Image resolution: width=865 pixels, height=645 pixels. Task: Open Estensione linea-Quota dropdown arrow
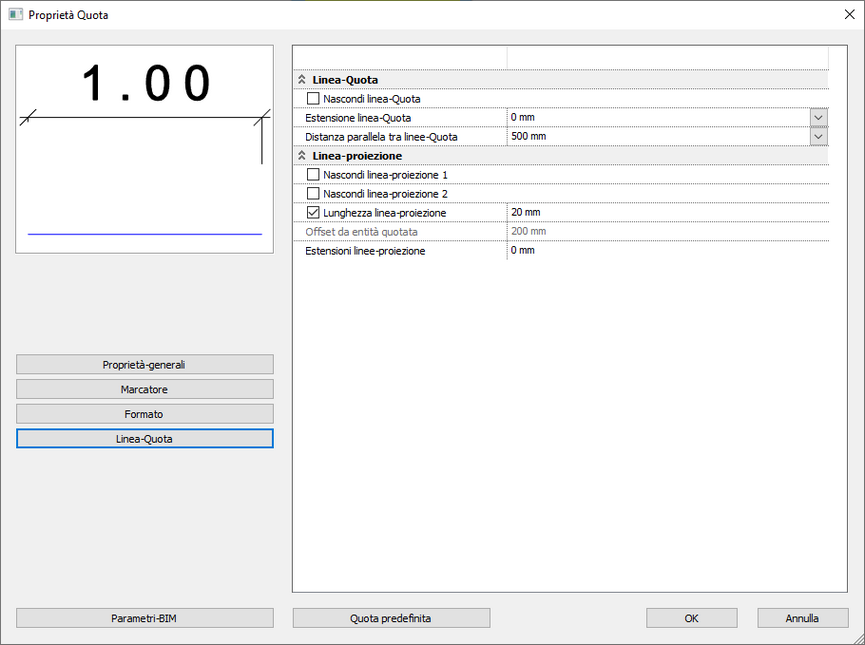click(x=819, y=118)
